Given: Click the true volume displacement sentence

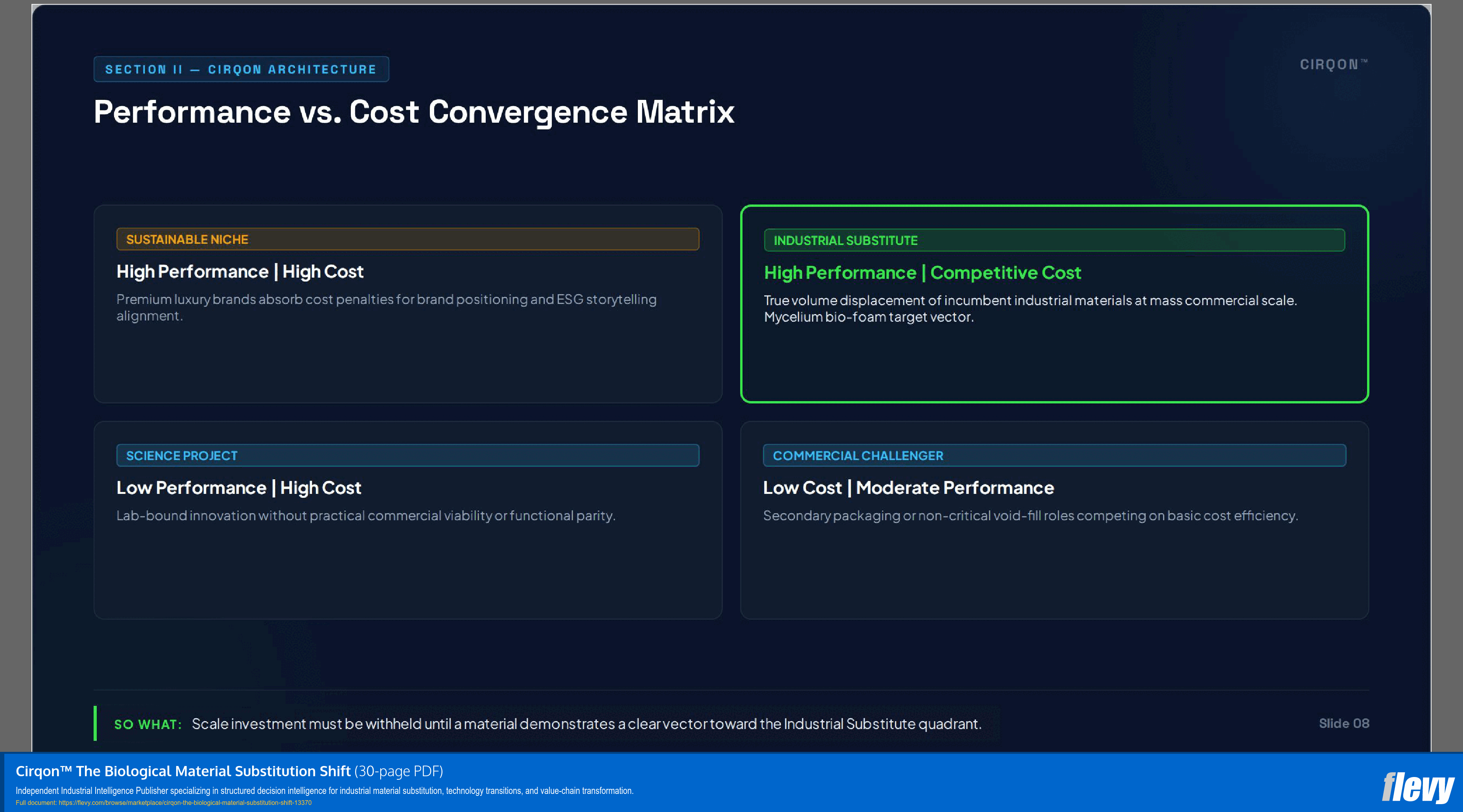Looking at the screenshot, I should click(1030, 300).
